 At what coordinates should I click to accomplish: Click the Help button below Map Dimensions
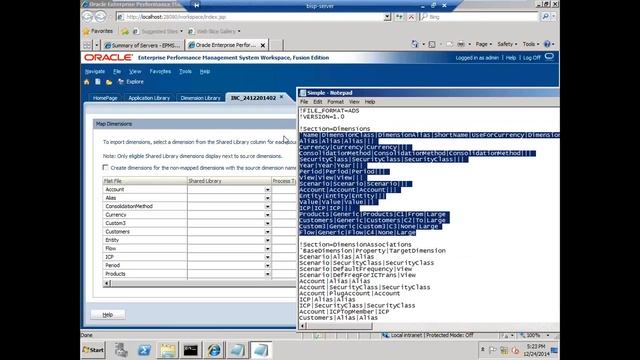coord(108,315)
